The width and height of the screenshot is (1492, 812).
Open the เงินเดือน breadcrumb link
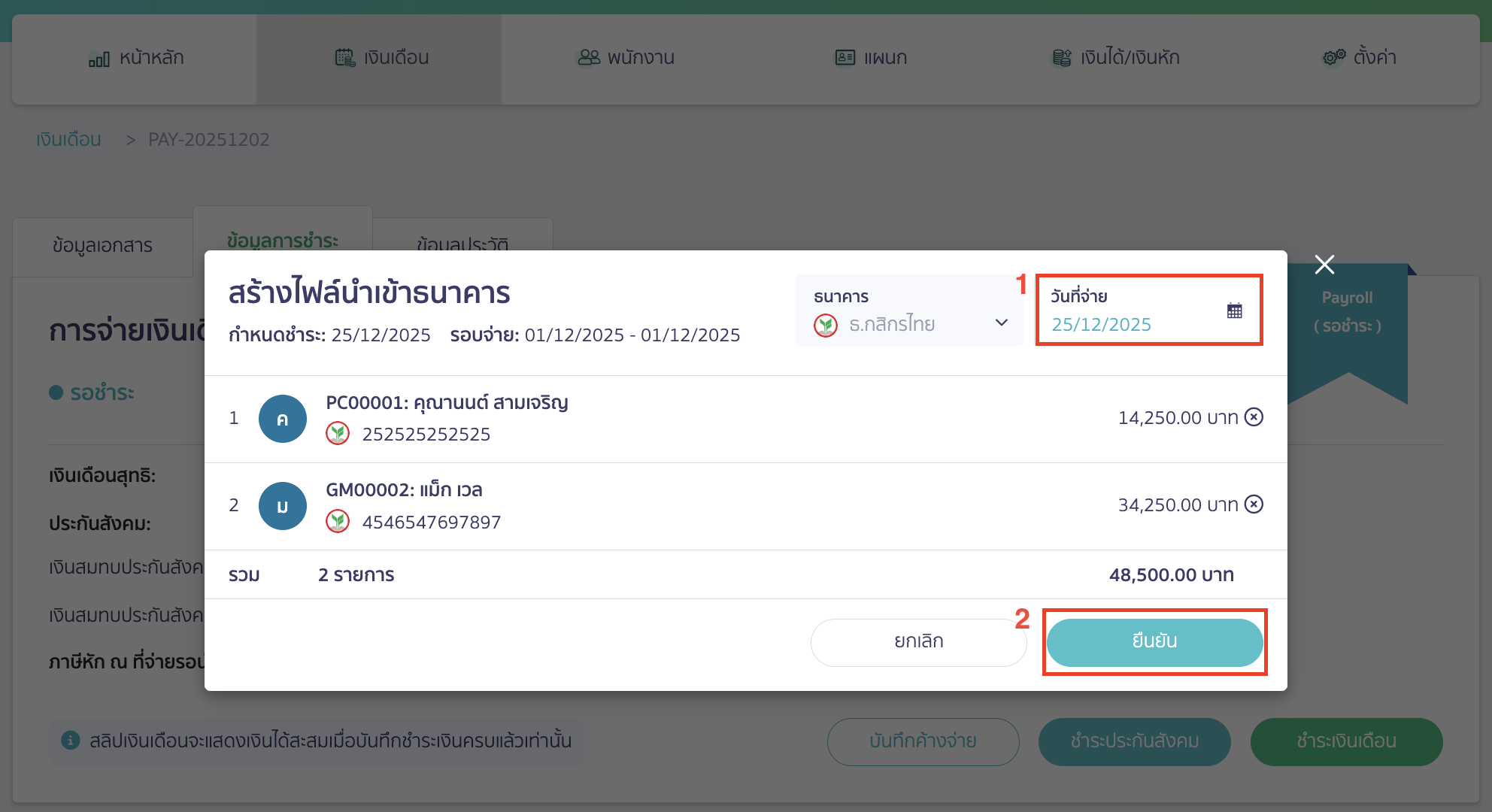tap(68, 139)
